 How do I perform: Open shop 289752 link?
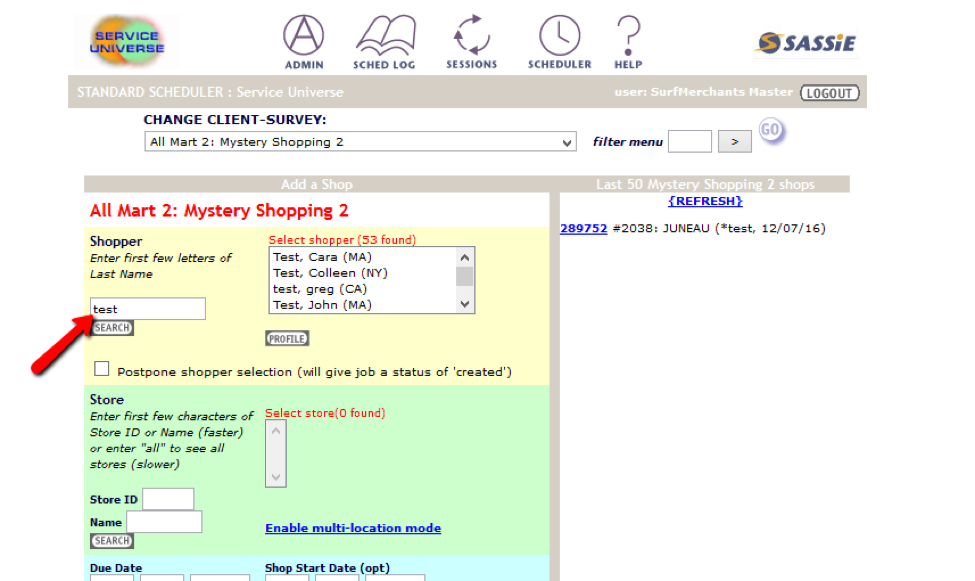click(583, 228)
